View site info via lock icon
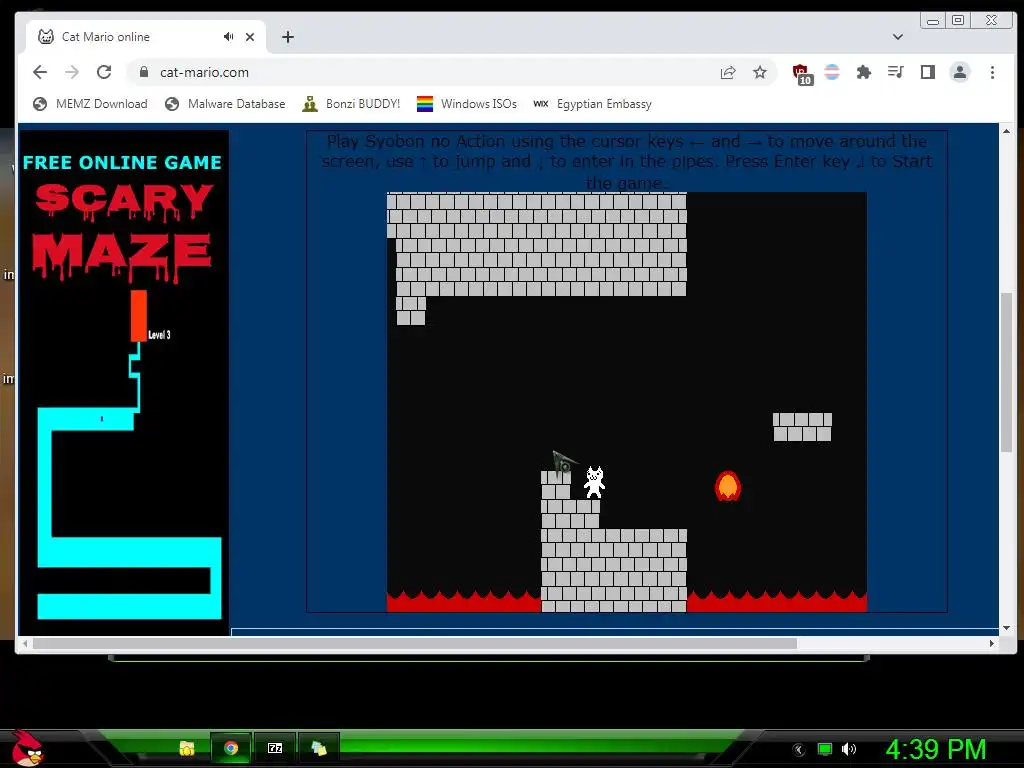The image size is (1024, 768). pyautogui.click(x=144, y=72)
